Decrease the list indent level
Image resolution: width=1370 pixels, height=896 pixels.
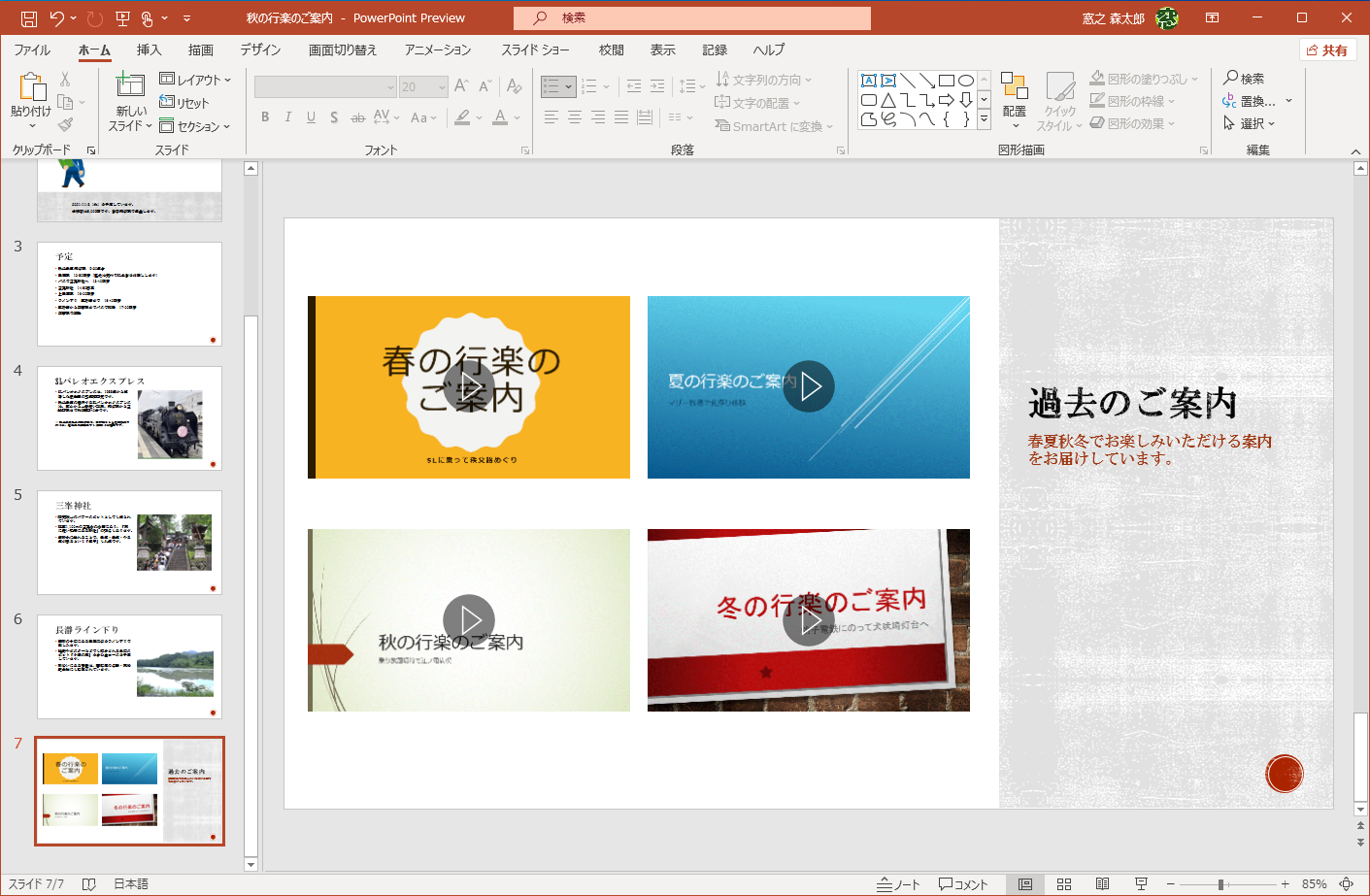[x=634, y=86]
